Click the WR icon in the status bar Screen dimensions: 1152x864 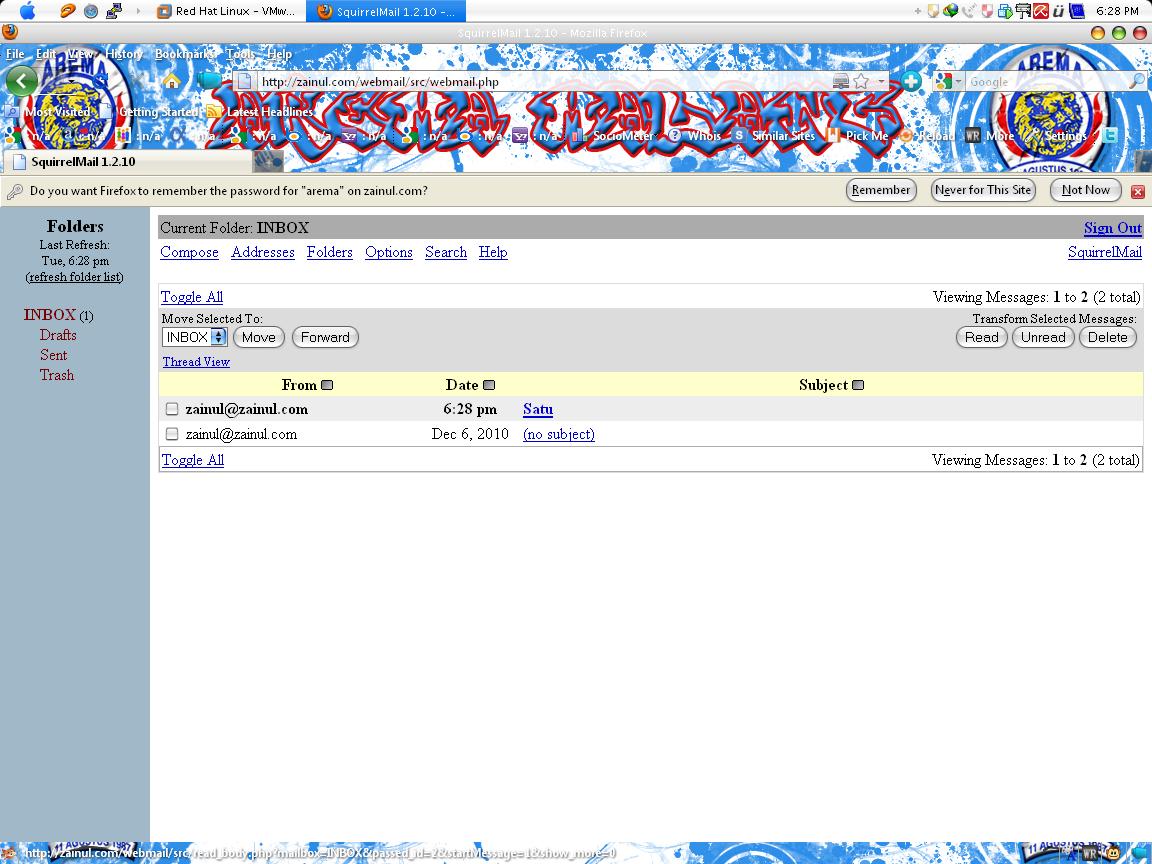point(1090,854)
